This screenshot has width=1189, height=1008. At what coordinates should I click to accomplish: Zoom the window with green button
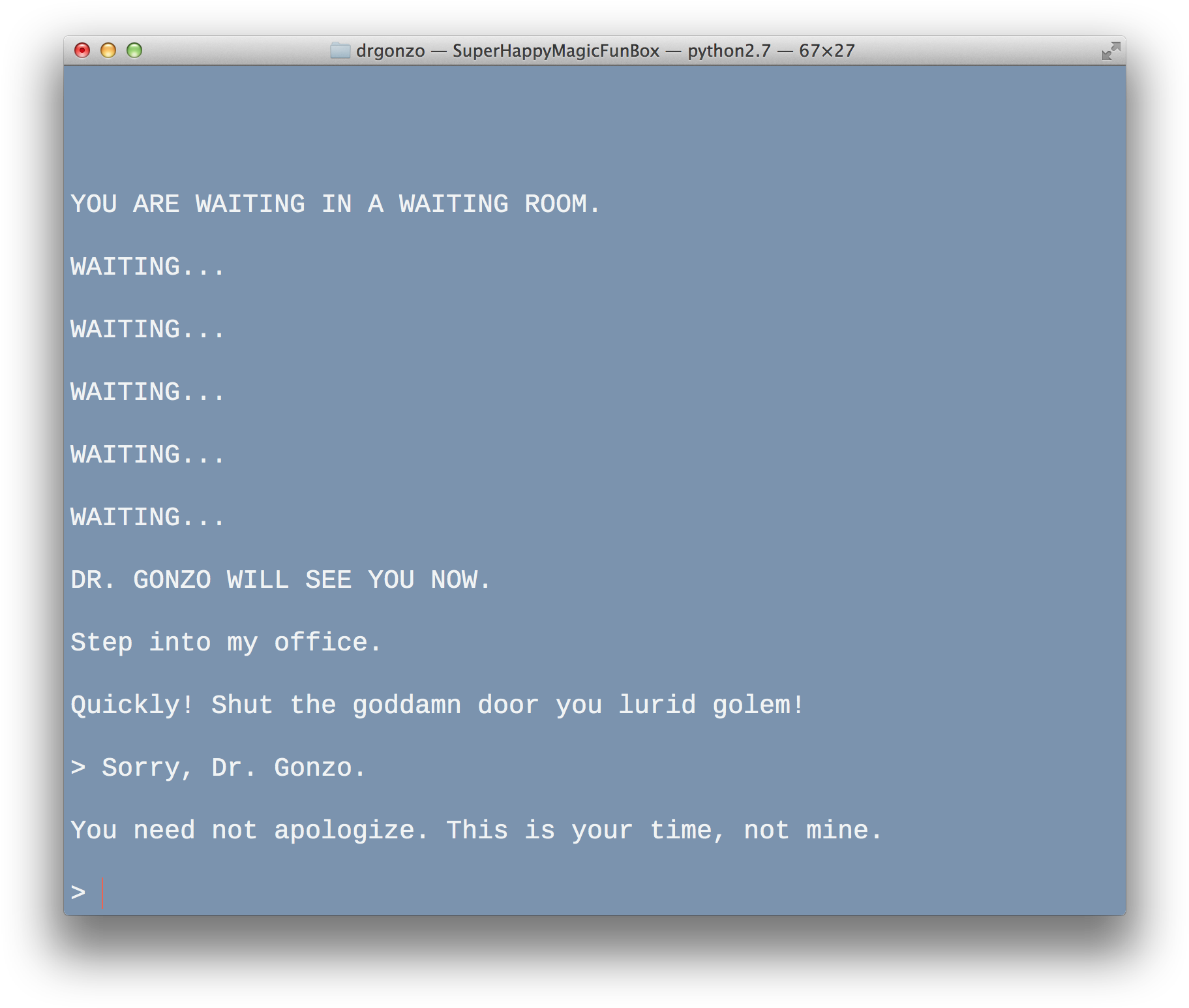pyautogui.click(x=134, y=50)
